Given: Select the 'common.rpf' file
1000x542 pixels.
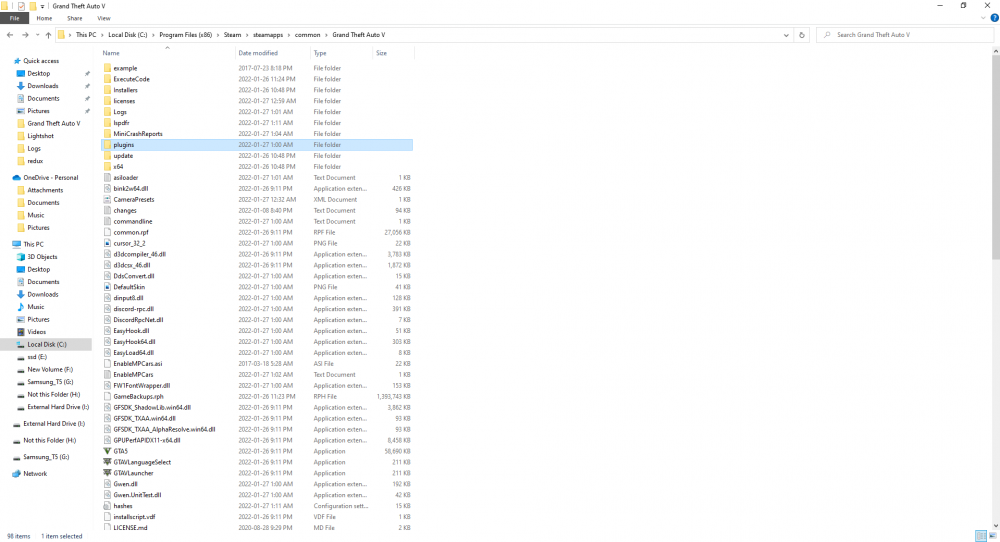Looking at the screenshot, I should pyautogui.click(x=131, y=233).
